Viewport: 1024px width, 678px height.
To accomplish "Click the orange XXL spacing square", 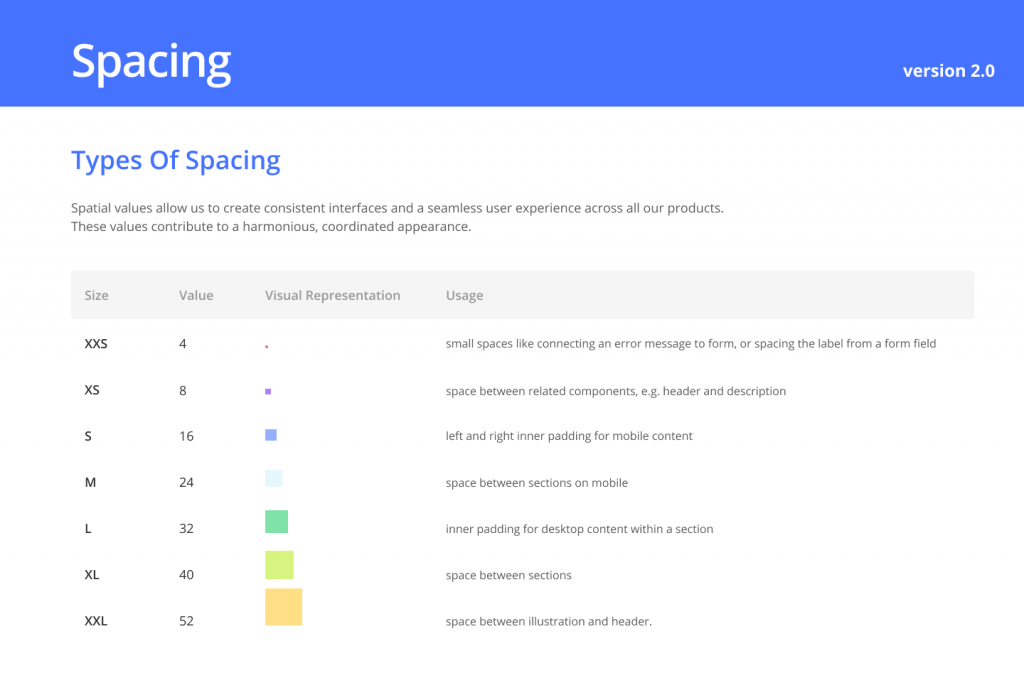I will tap(283, 607).
